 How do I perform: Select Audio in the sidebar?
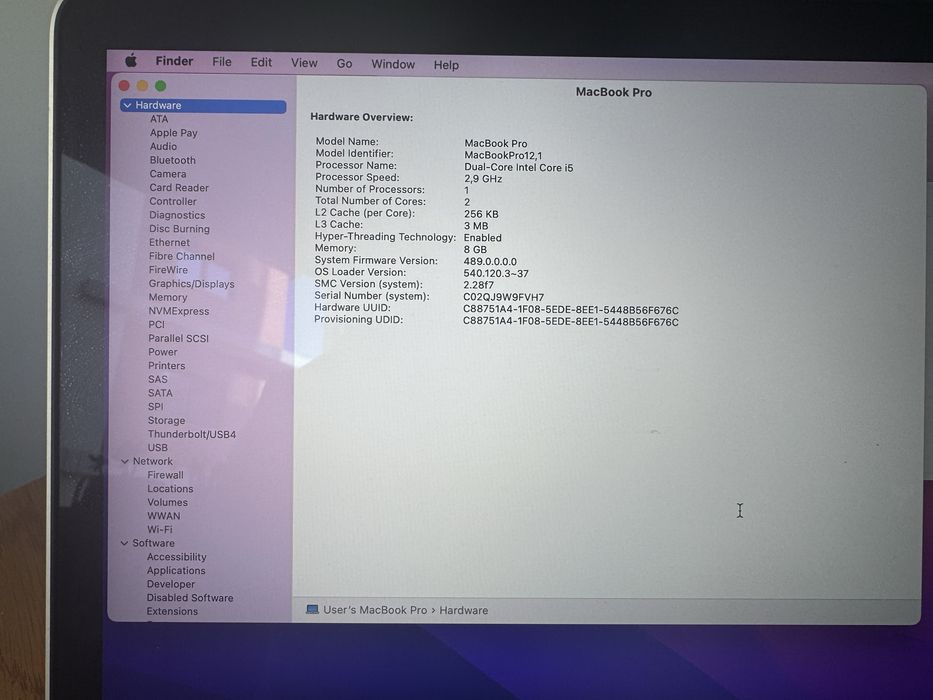(163, 146)
